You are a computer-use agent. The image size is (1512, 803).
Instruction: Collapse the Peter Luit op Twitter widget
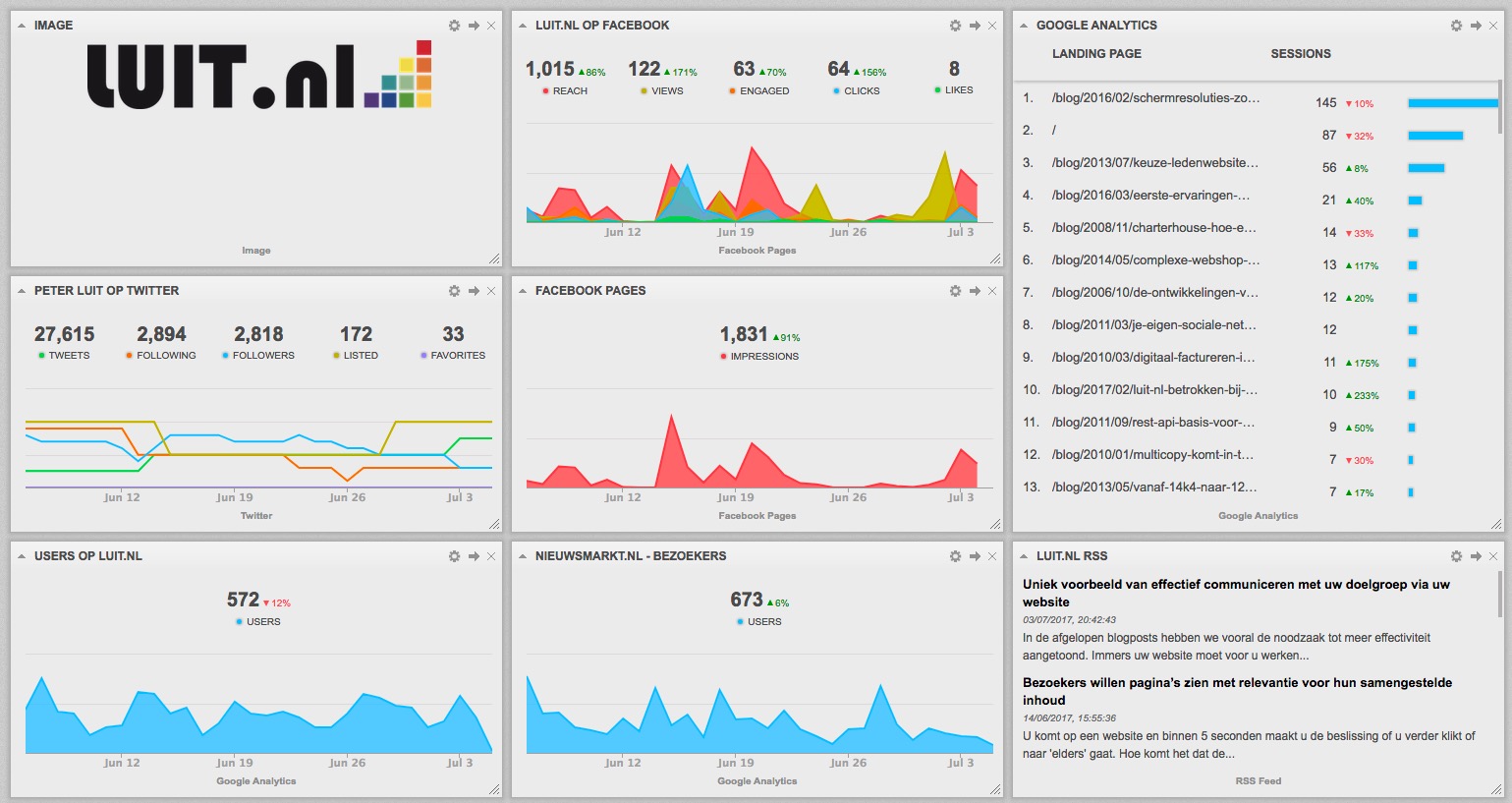pos(22,291)
